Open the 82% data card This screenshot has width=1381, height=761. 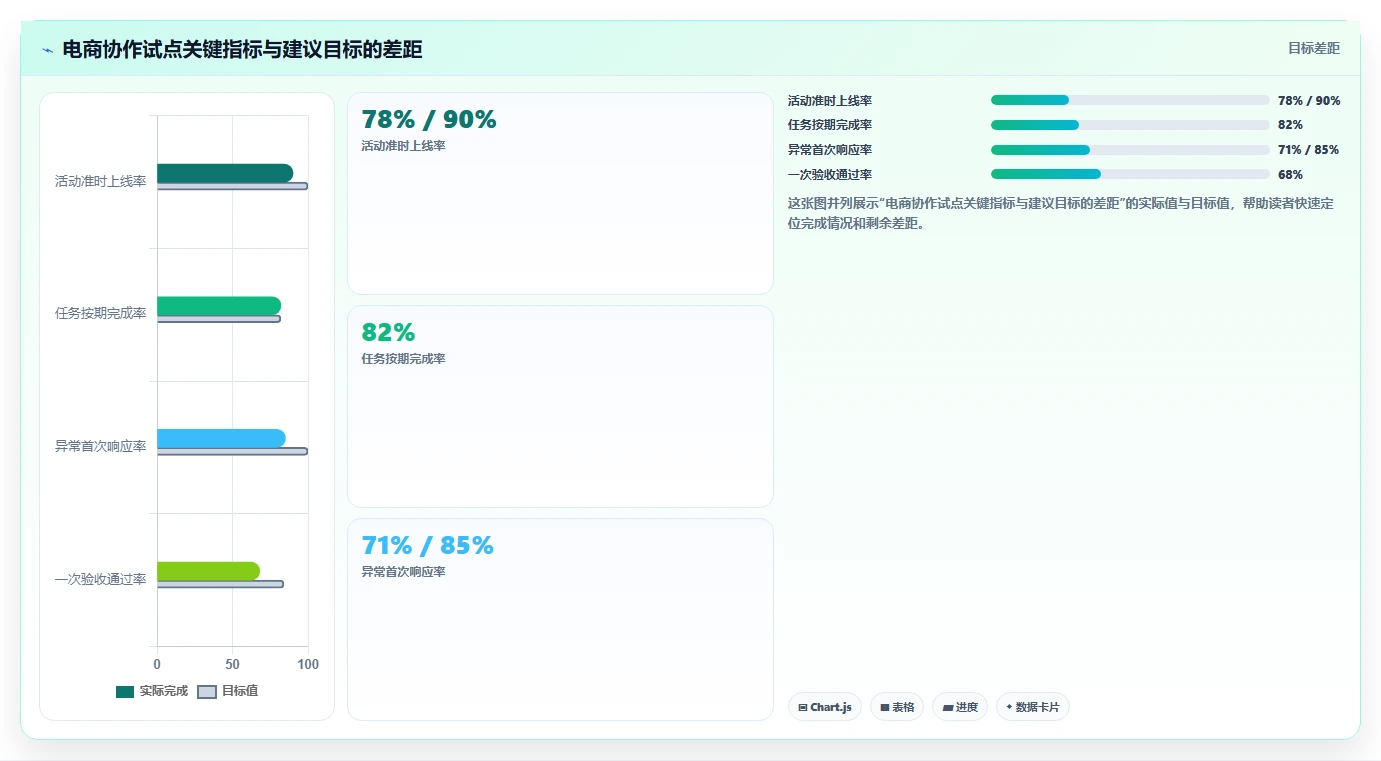tap(560, 407)
